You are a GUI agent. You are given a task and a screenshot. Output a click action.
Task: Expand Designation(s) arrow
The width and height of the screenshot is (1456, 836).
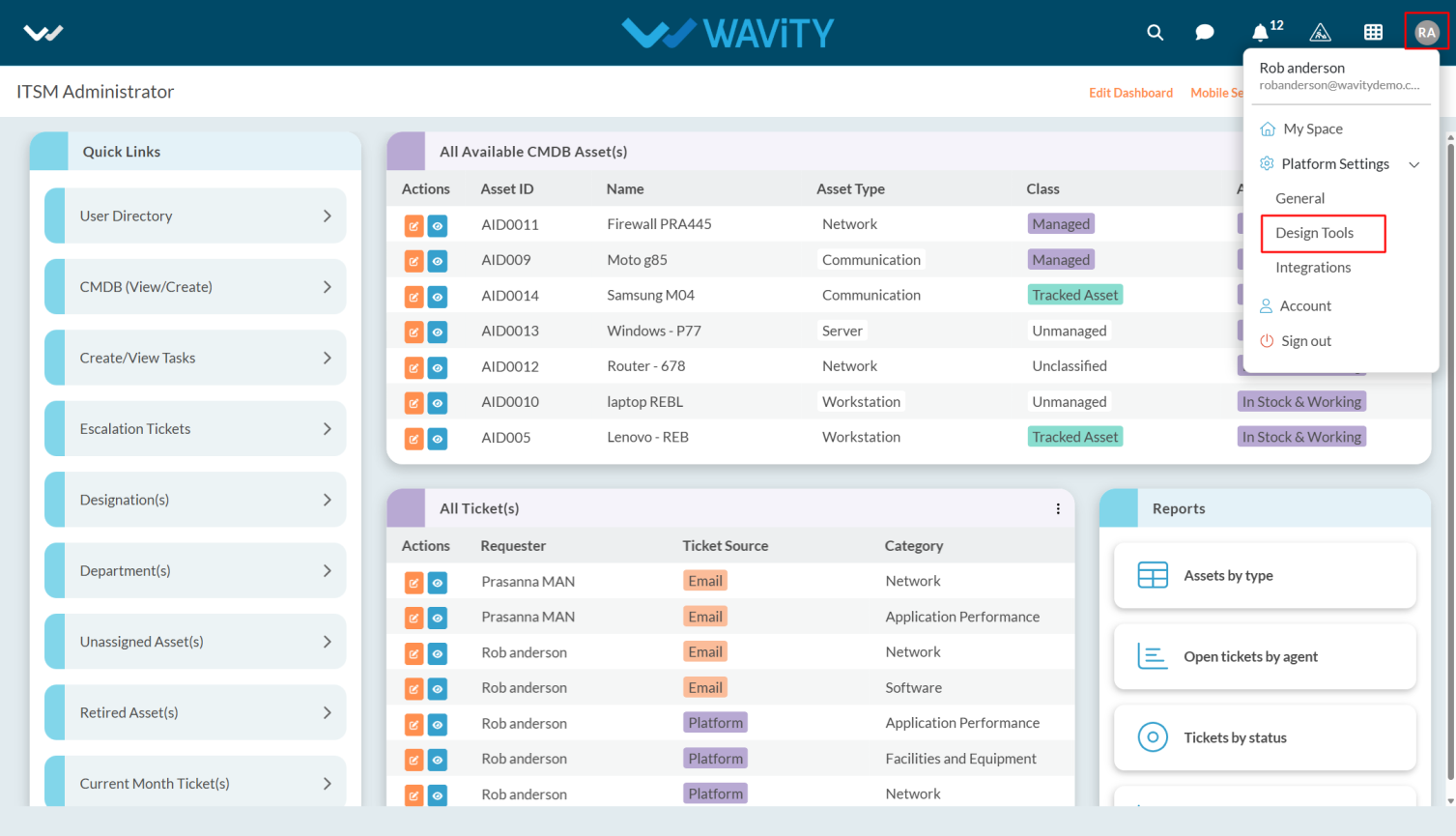coord(327,500)
